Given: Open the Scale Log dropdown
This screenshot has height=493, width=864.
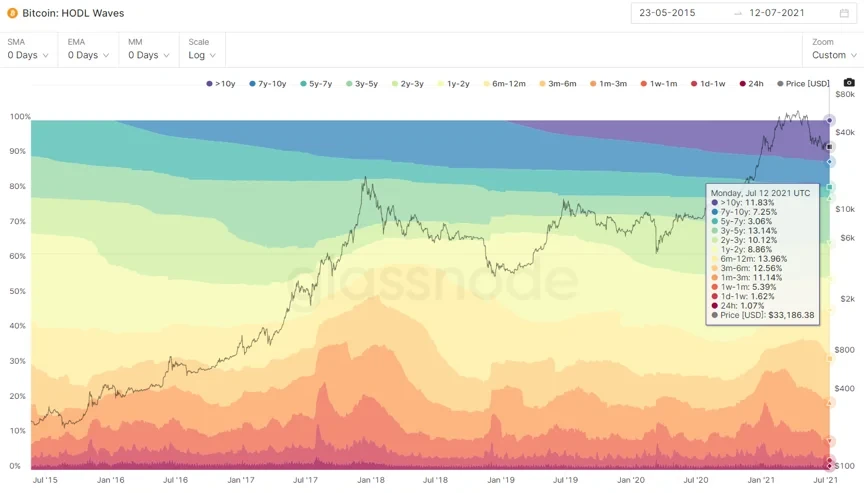Looking at the screenshot, I should tap(202, 55).
